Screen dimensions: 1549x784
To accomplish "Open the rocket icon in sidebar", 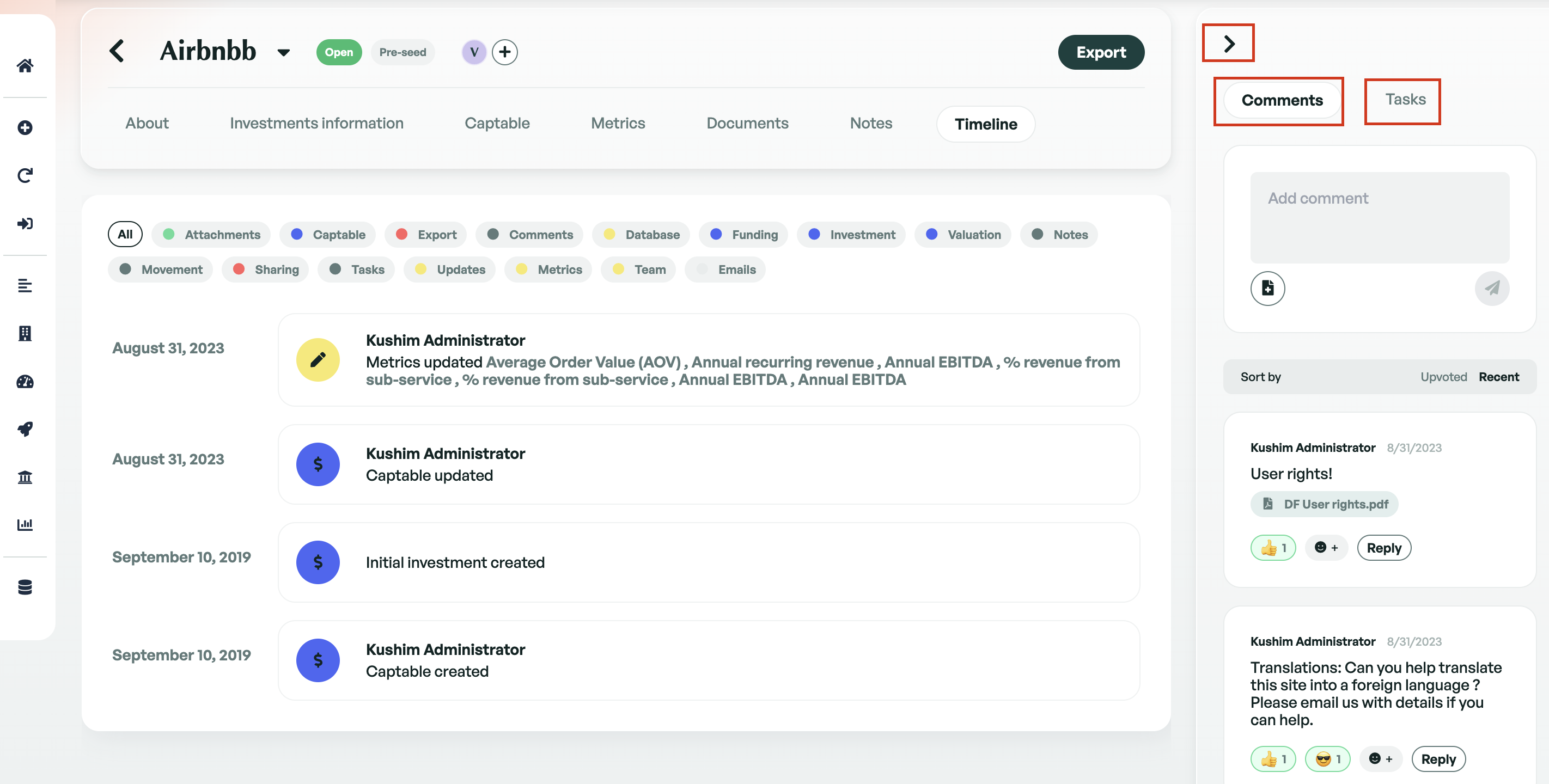I will [25, 429].
